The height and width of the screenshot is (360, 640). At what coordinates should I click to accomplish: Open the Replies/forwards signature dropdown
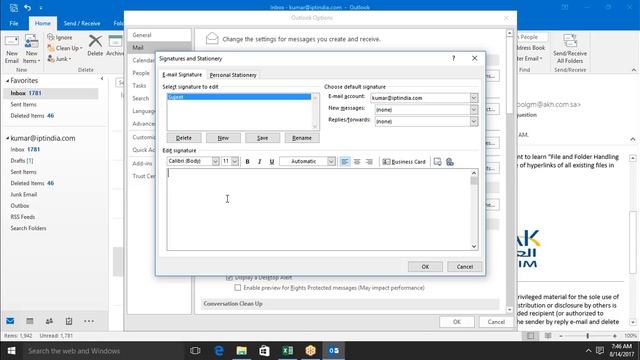click(x=473, y=122)
